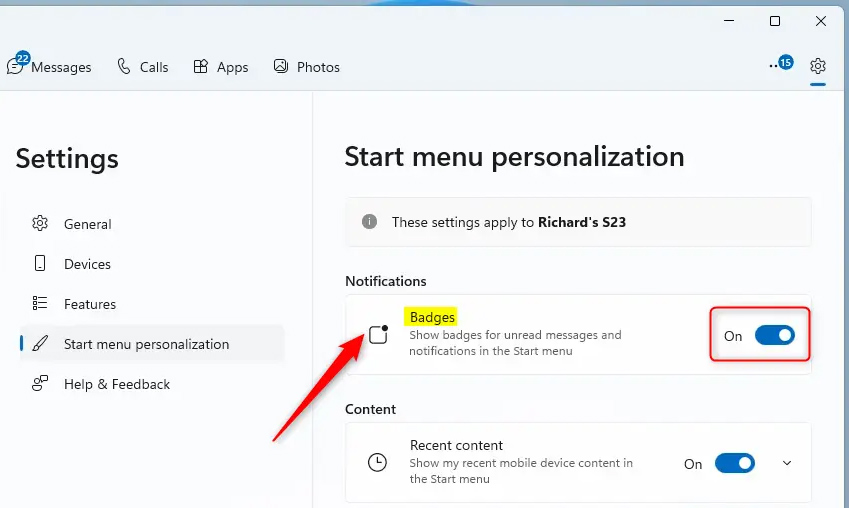Viewport: 849px width, 508px height.
Task: Open the settings gear icon
Action: coord(818,66)
